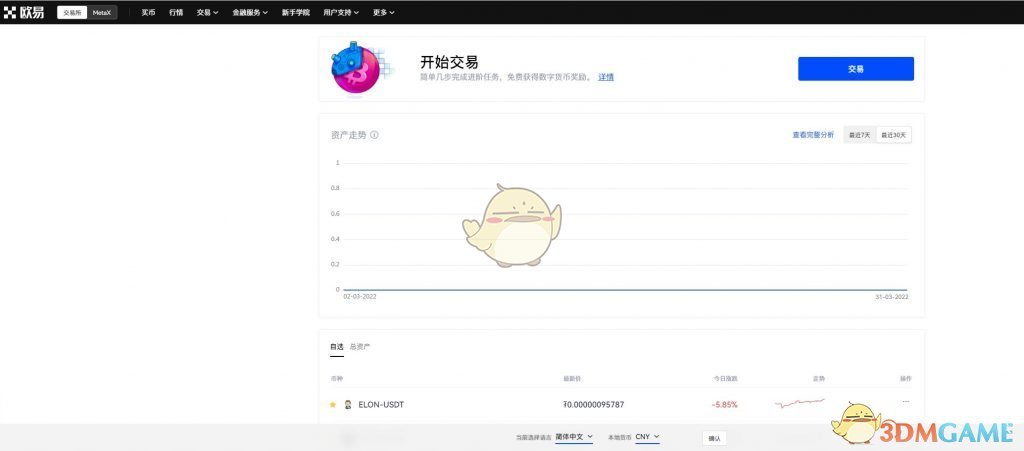Click the 开始交易 heading

449,62
